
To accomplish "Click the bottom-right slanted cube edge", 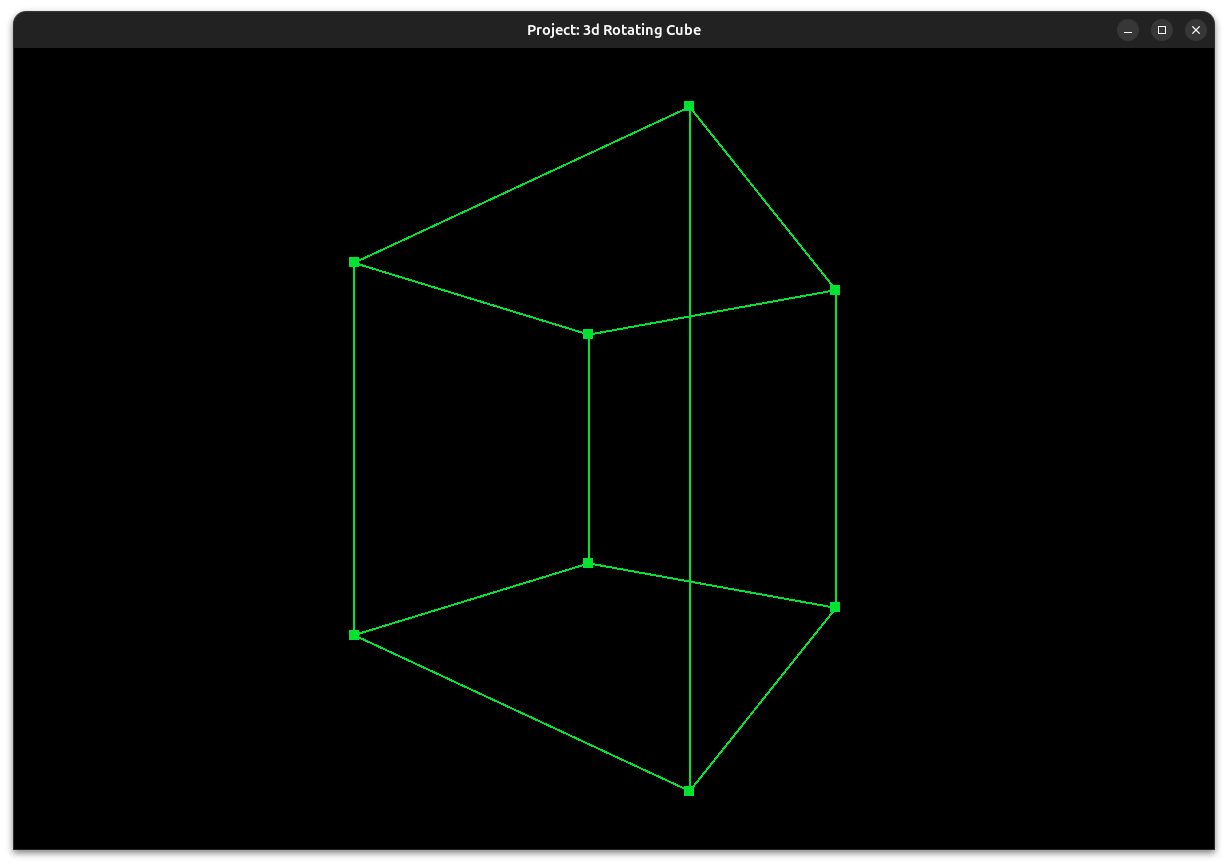I will pyautogui.click(x=762, y=698).
